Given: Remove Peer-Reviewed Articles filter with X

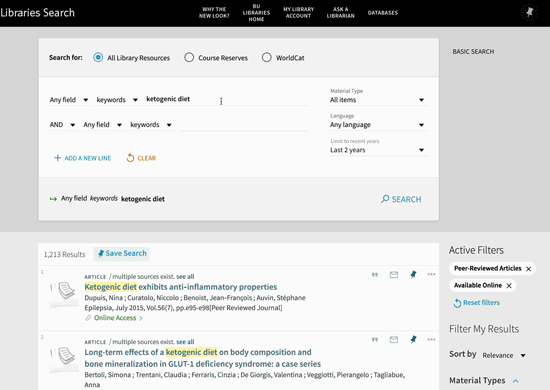Looking at the screenshot, I should click(x=529, y=269).
